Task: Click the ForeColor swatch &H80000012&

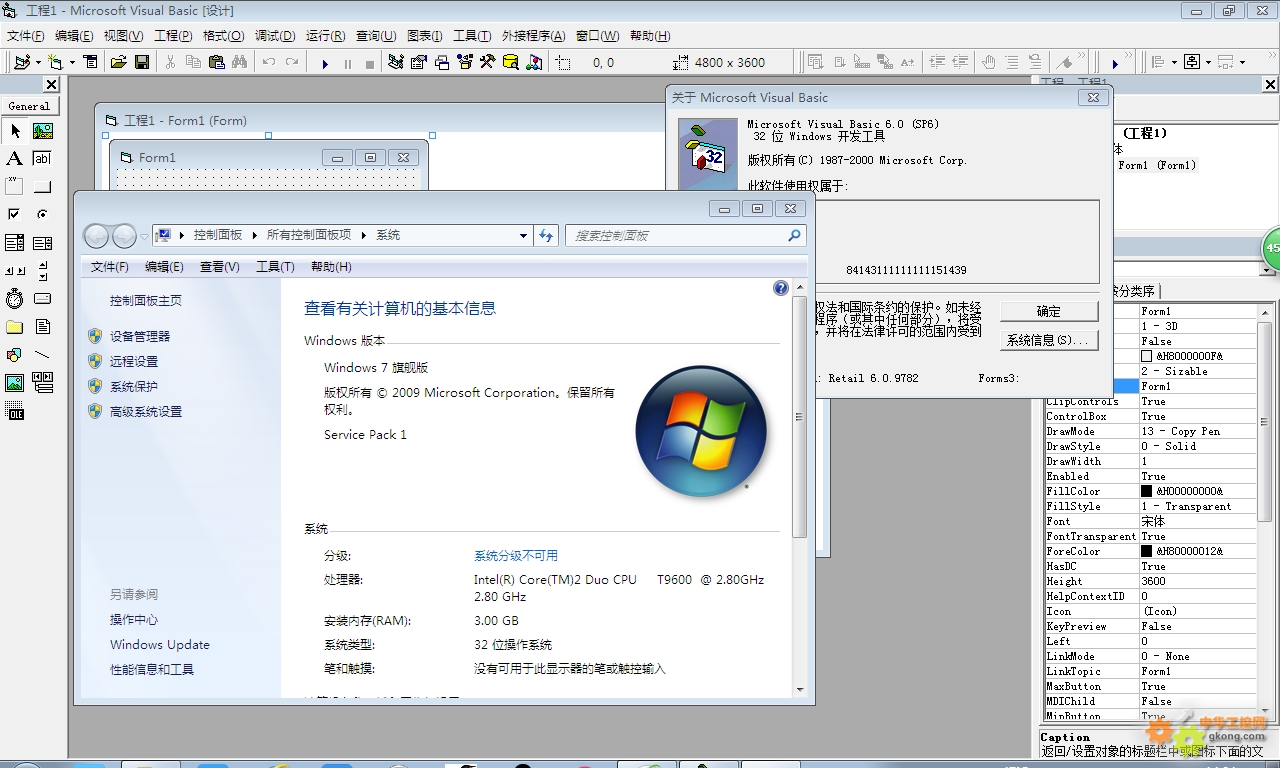Action: (x=1147, y=551)
